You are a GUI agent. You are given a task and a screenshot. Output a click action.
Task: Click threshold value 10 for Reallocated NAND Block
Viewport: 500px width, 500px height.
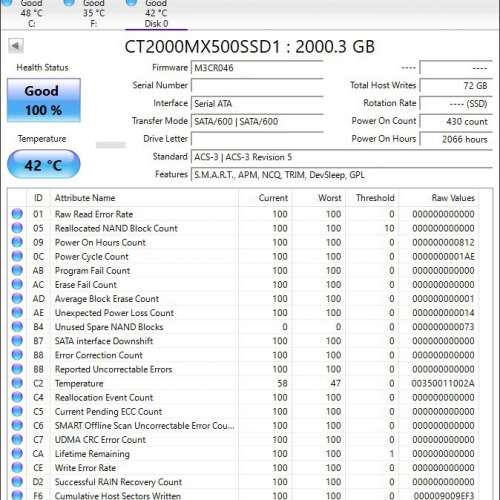[389, 228]
